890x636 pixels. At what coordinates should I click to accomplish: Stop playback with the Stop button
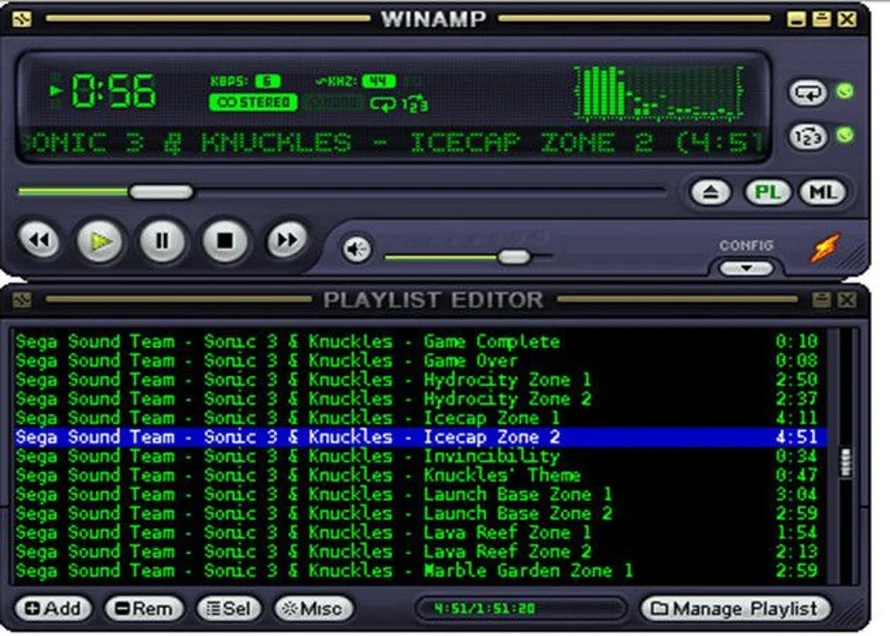tap(225, 241)
